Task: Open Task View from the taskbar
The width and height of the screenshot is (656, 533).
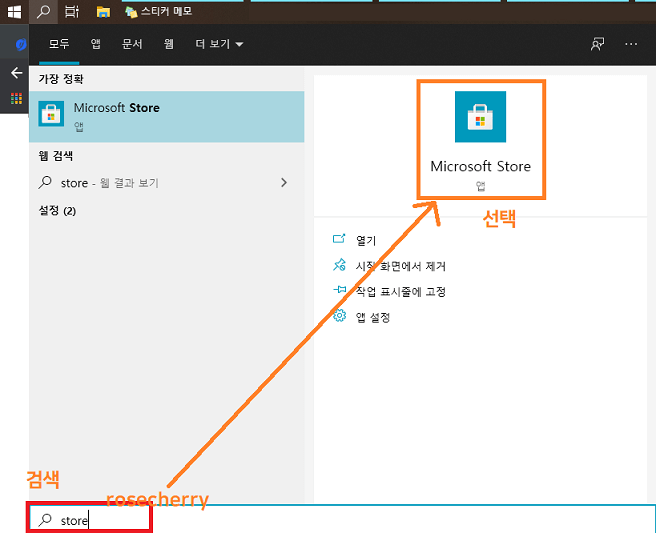Action: pos(72,12)
